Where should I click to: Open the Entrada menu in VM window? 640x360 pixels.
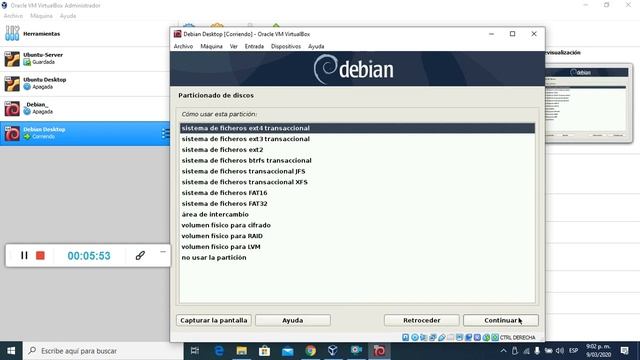[254, 47]
